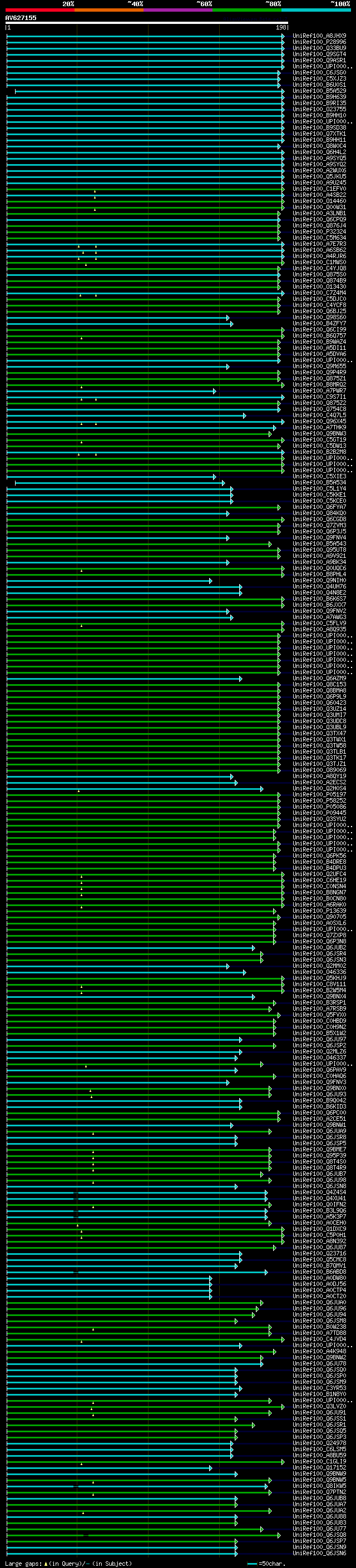Screen dimensions: 356x1568
Task: Open hit UniRef100_P32324
Action: pyautogui.click(x=319, y=231)
